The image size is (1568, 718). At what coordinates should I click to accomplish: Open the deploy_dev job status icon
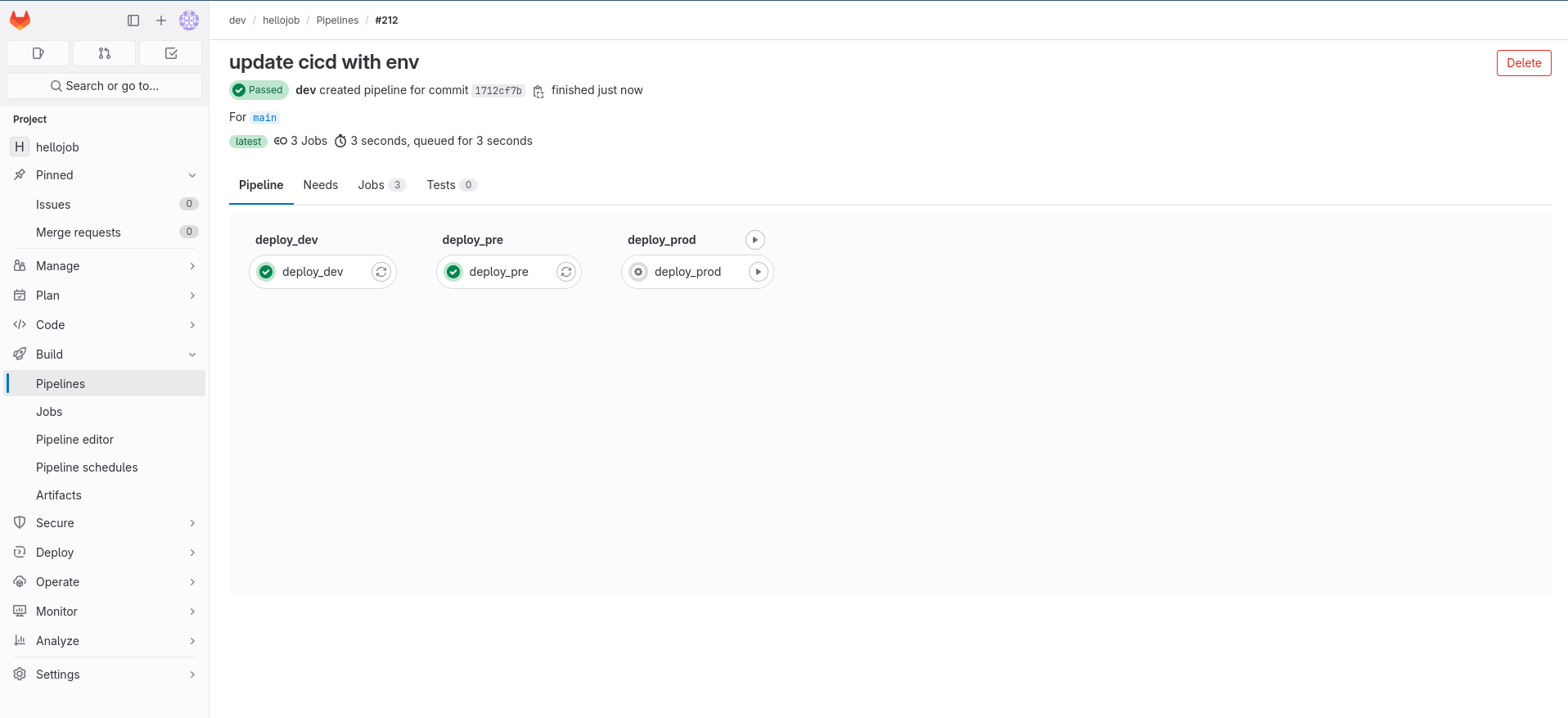[x=266, y=272]
